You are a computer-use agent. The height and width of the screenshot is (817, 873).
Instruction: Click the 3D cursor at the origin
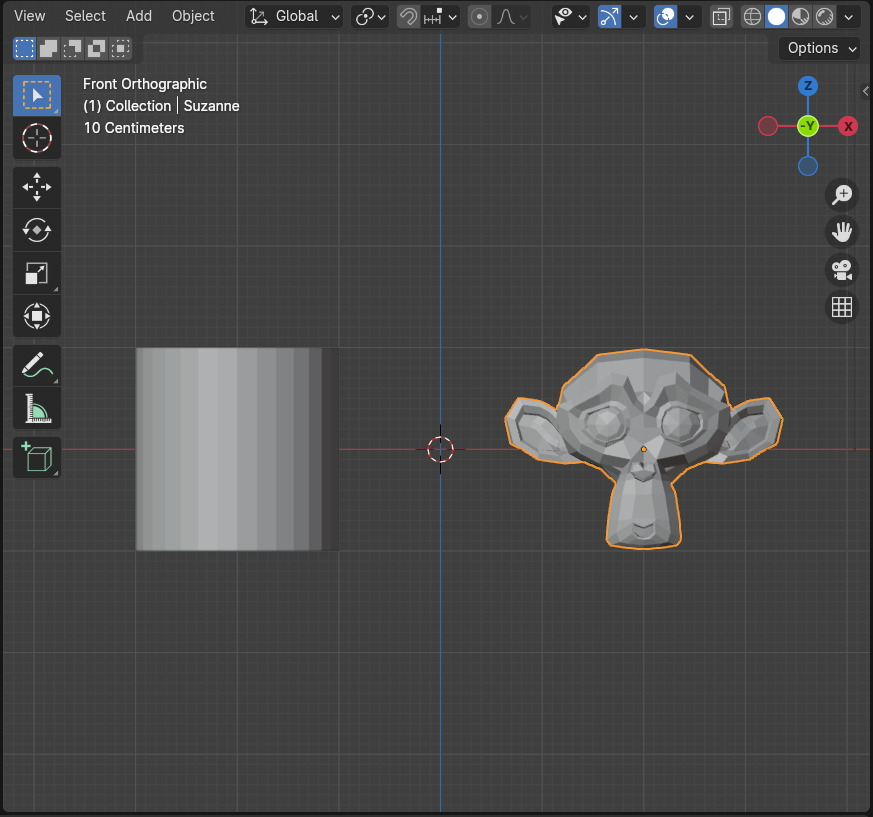coord(440,449)
